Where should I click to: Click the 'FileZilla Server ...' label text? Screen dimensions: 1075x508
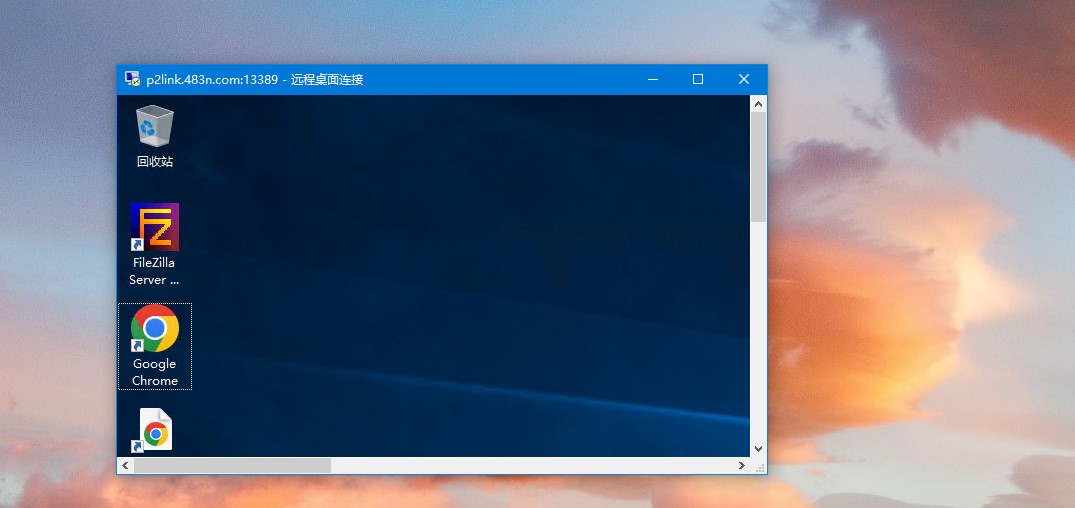pyautogui.click(x=154, y=271)
